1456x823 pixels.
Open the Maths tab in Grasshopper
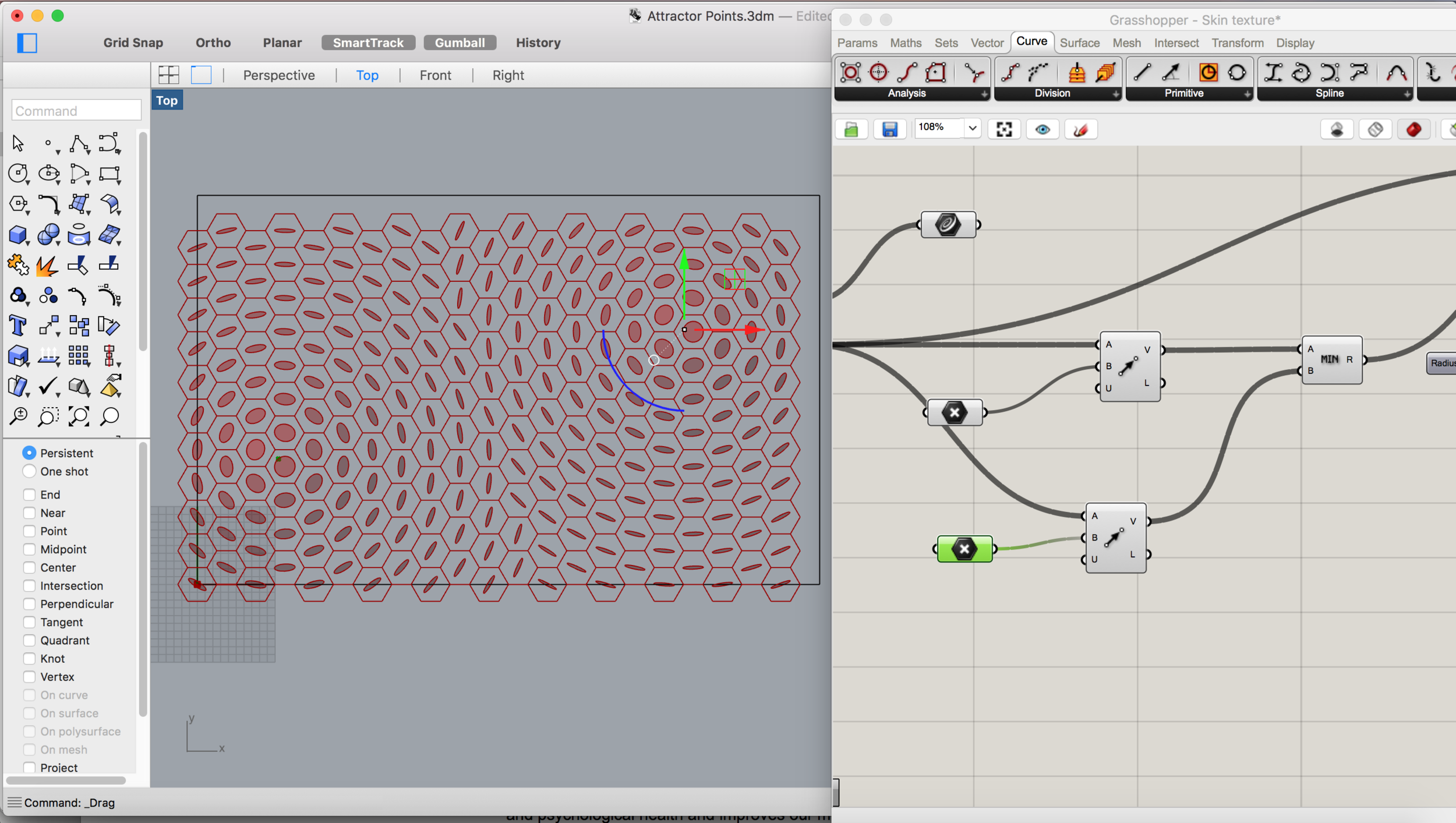(906, 43)
